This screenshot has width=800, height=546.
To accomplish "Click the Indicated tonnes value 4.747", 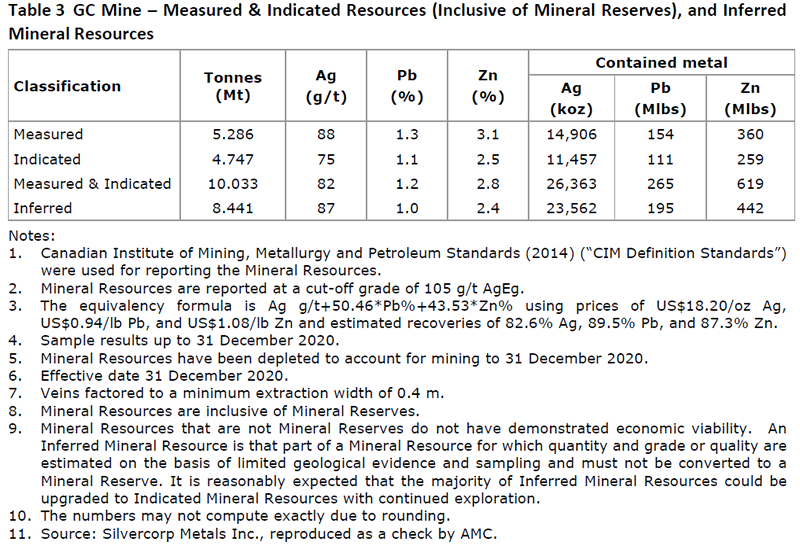I will point(232,159).
